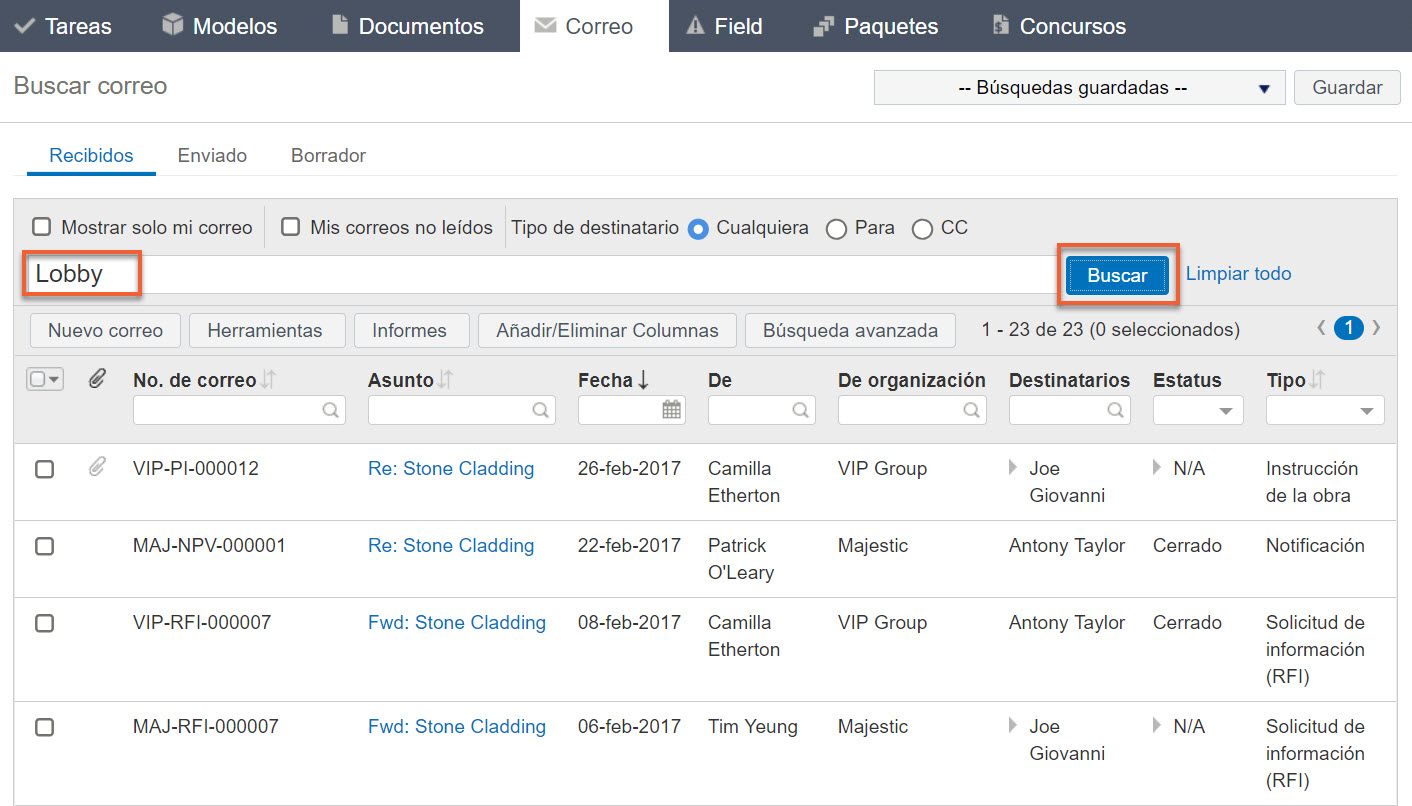Go to previous page arrow
The image size is (1412, 806).
1321,327
